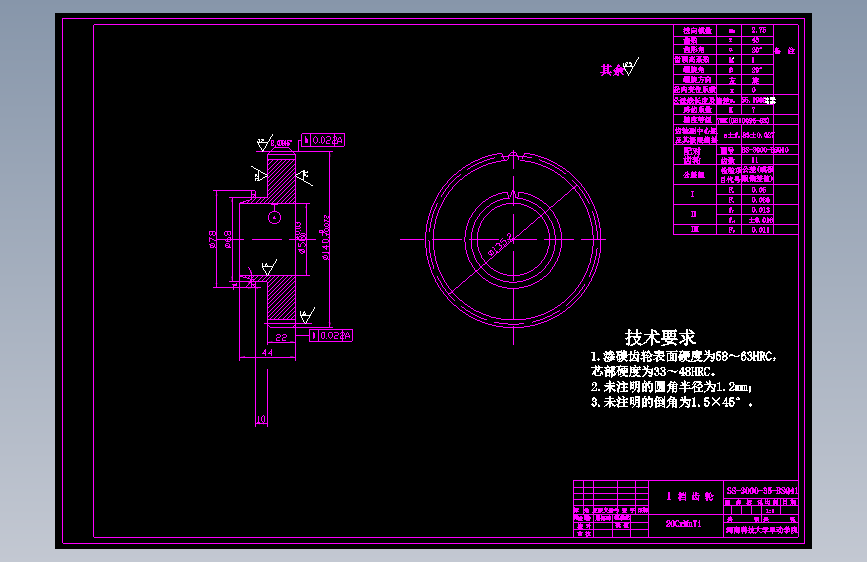Click the title block part name '1 档齿轮'
The width and height of the screenshot is (867, 562).
(x=690, y=496)
